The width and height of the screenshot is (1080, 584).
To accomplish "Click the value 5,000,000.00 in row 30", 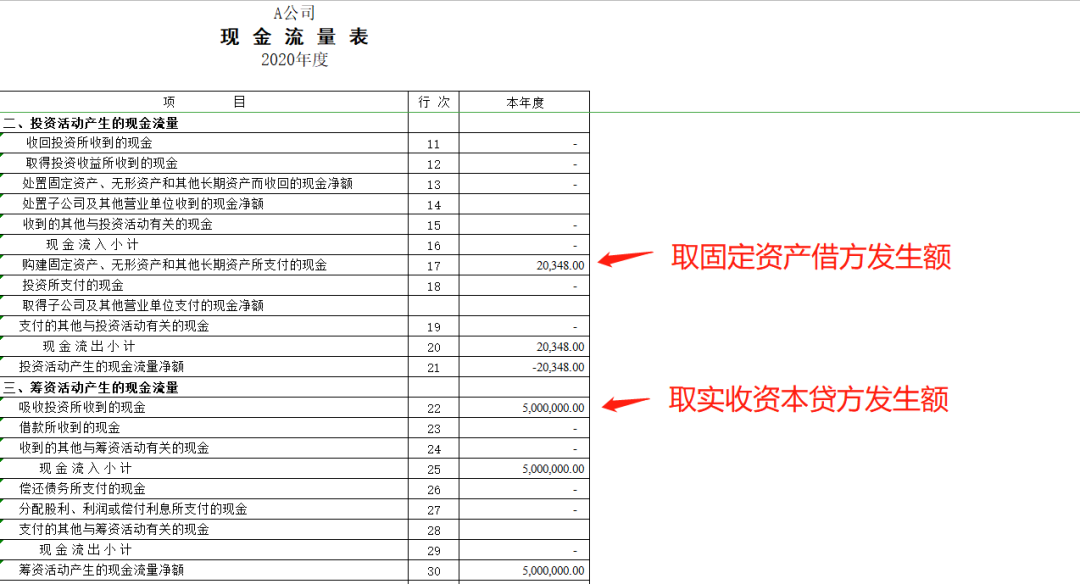I will 553,570.
